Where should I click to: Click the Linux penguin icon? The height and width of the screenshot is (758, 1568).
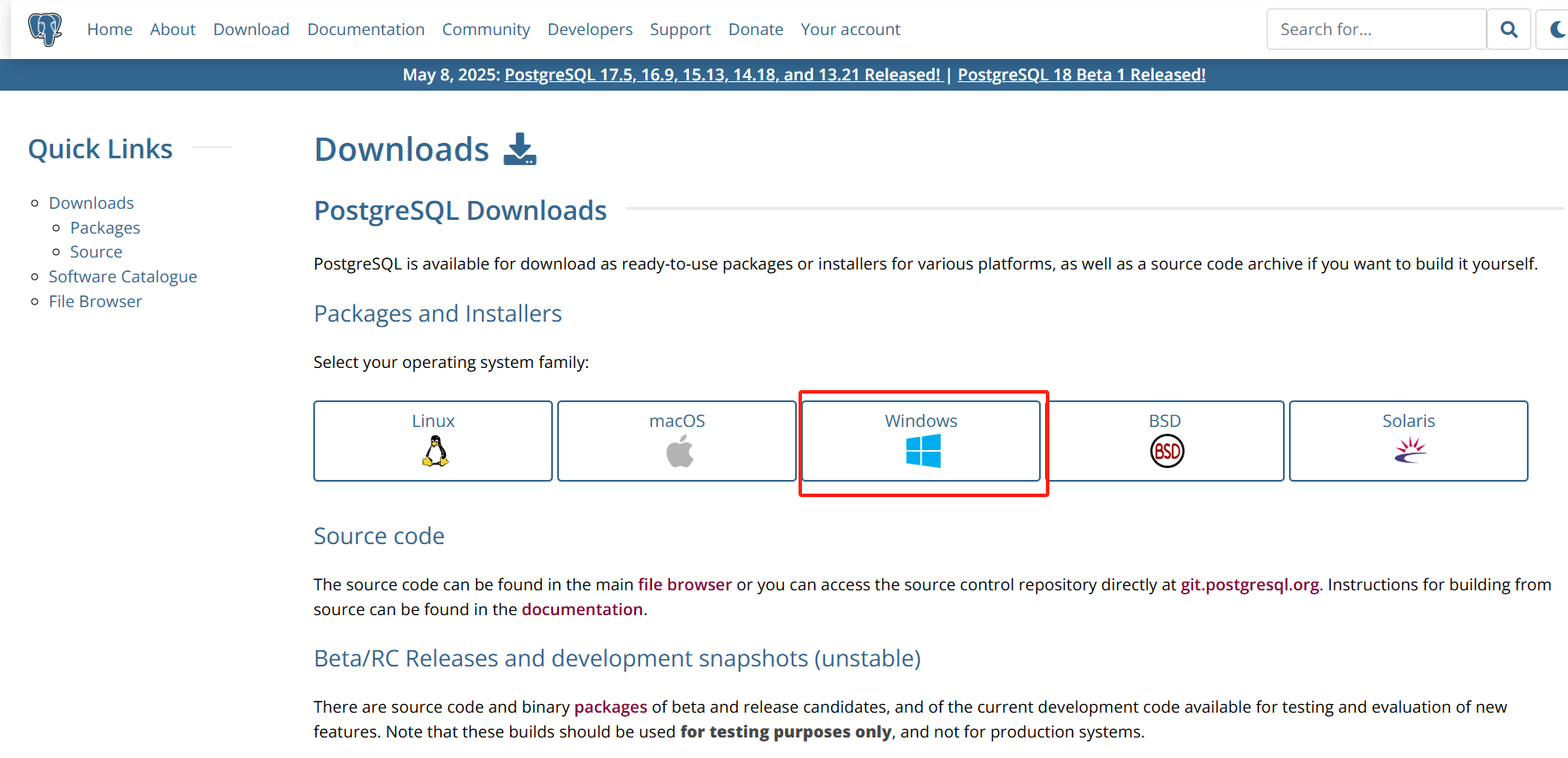tap(435, 451)
